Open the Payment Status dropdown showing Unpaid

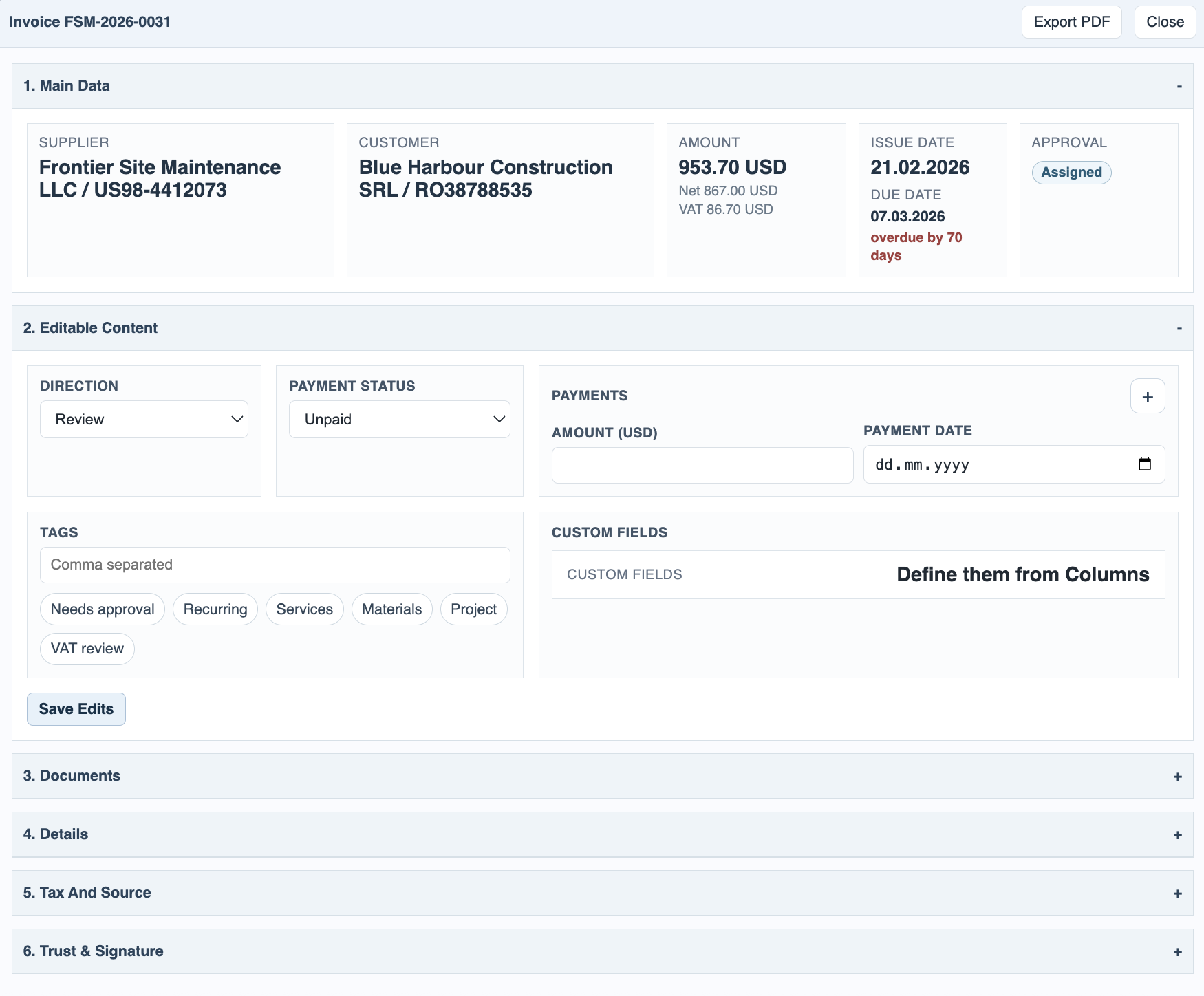click(x=399, y=420)
